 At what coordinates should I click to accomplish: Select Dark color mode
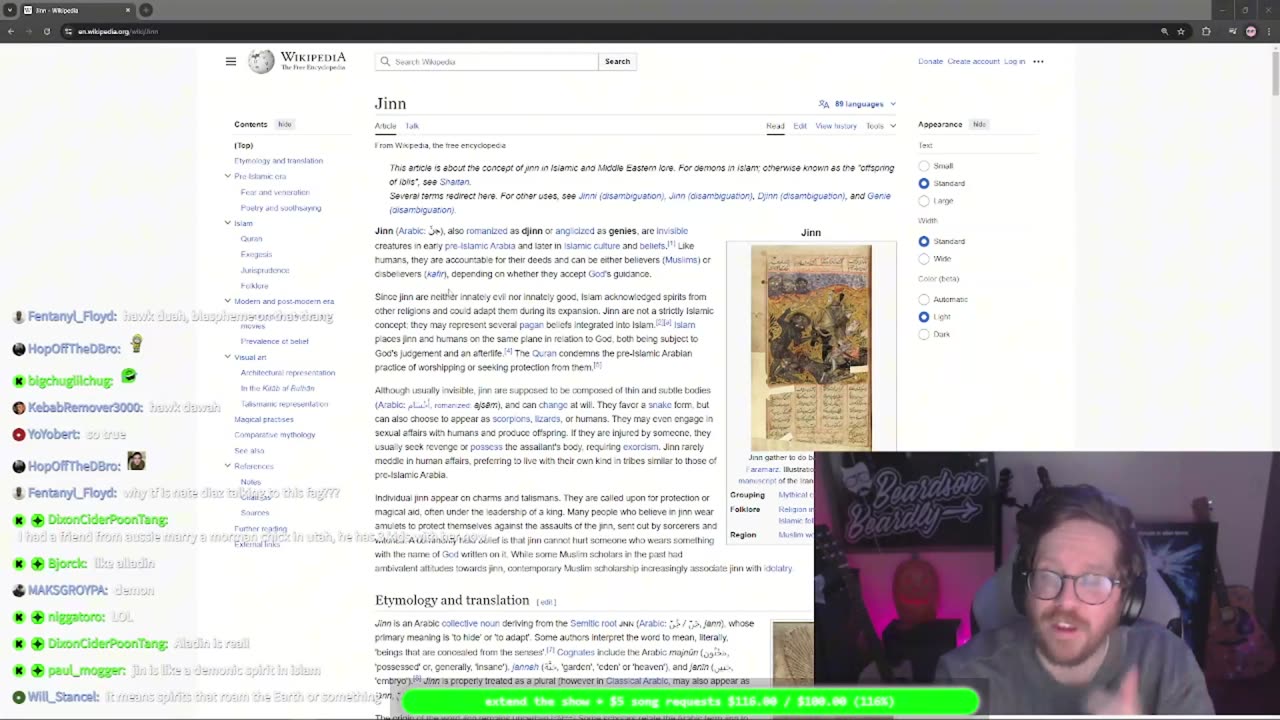(924, 334)
